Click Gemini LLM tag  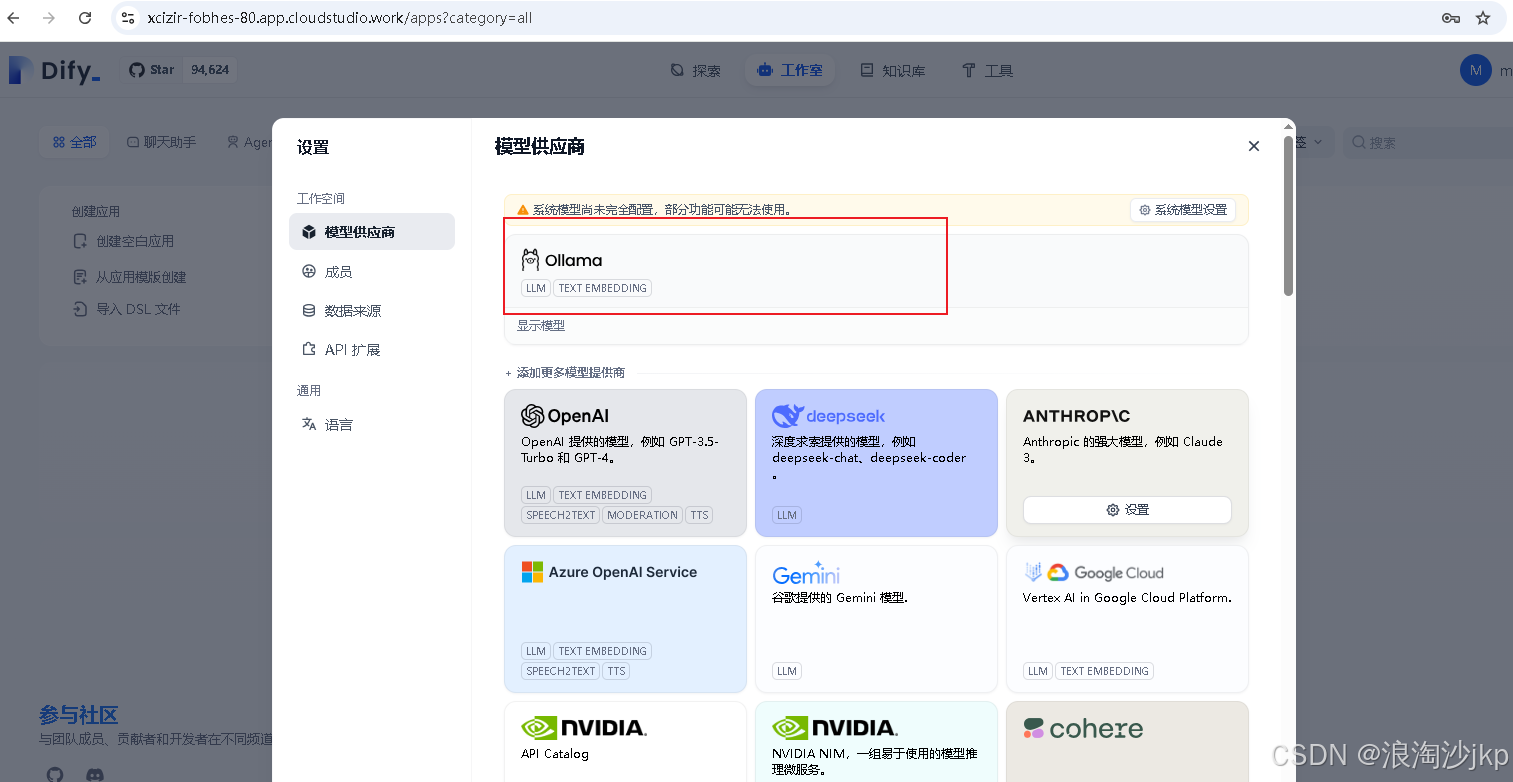click(787, 671)
